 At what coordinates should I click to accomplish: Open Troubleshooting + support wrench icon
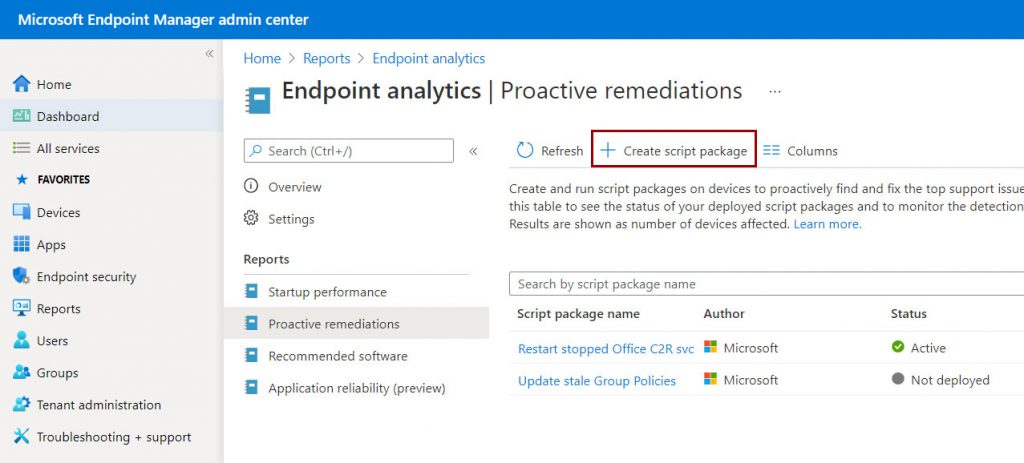click(x=22, y=436)
